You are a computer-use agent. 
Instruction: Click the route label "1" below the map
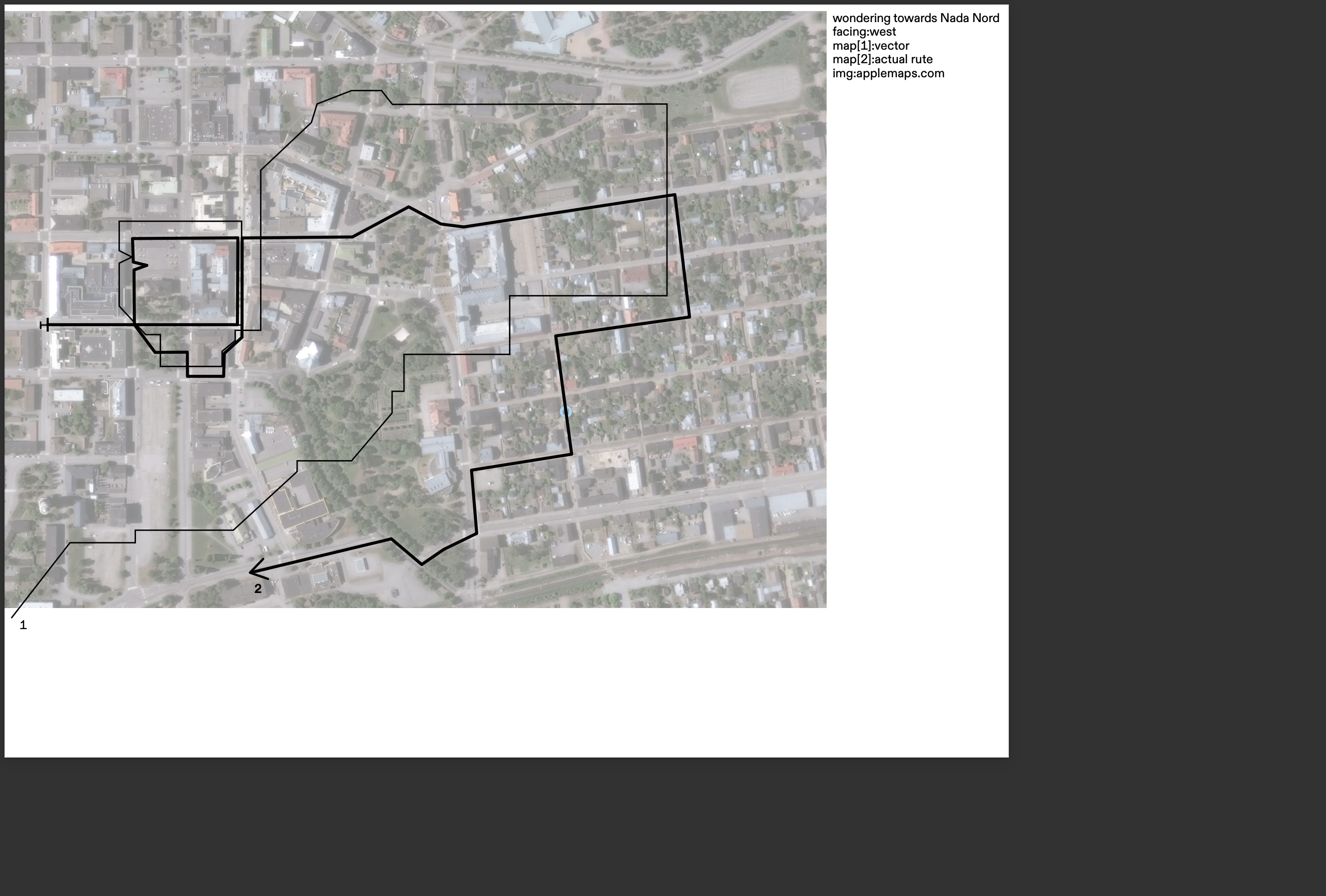pyautogui.click(x=24, y=625)
